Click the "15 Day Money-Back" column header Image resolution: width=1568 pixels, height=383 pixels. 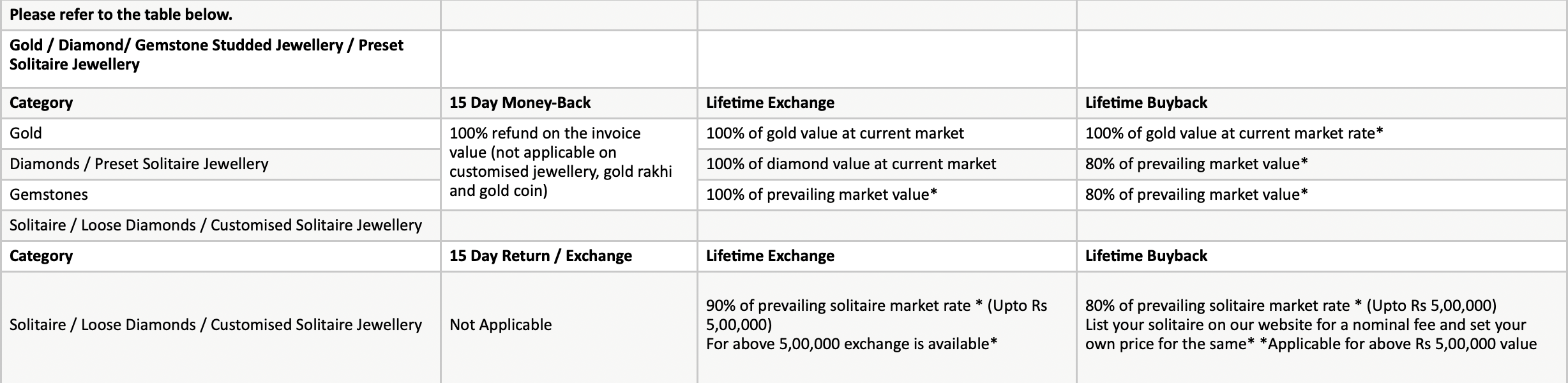(x=520, y=103)
